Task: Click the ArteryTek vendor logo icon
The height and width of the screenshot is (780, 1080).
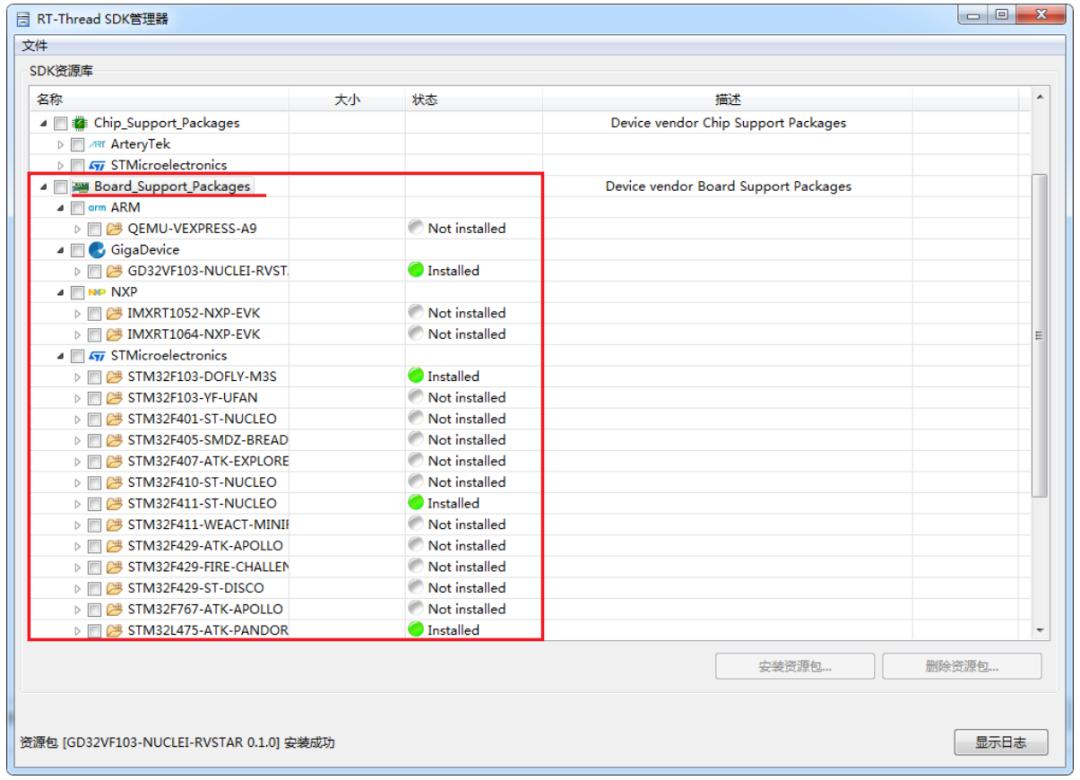Action: pos(97,145)
